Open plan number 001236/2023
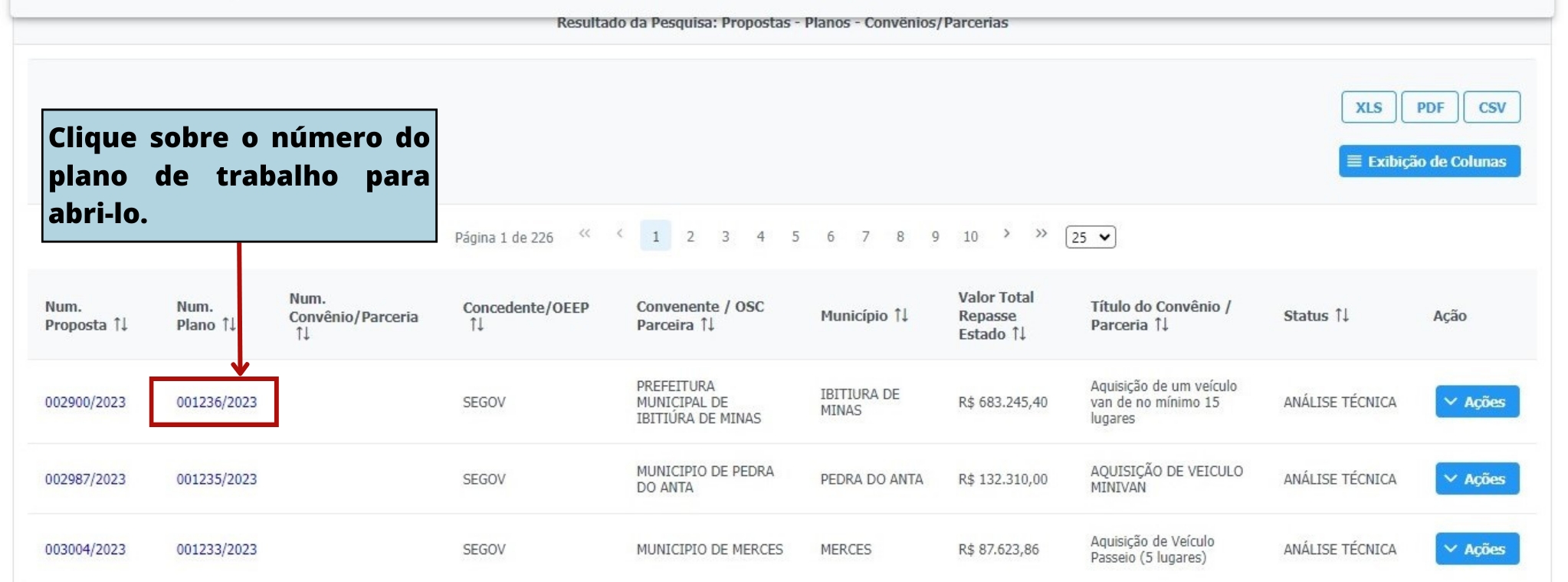This screenshot has width=1568, height=582. point(217,403)
